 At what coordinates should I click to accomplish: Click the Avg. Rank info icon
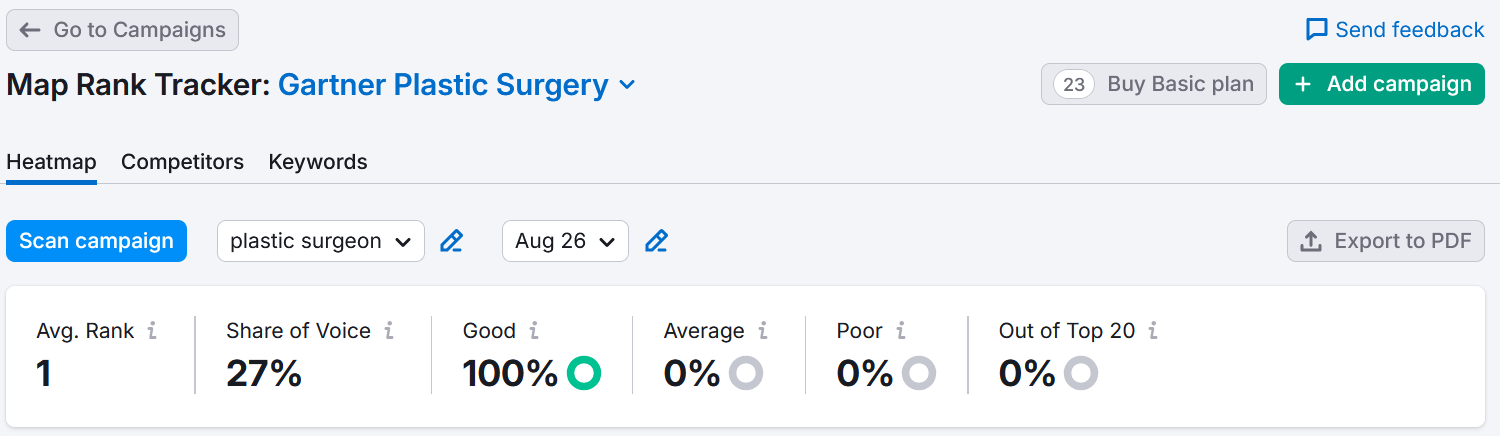[152, 331]
